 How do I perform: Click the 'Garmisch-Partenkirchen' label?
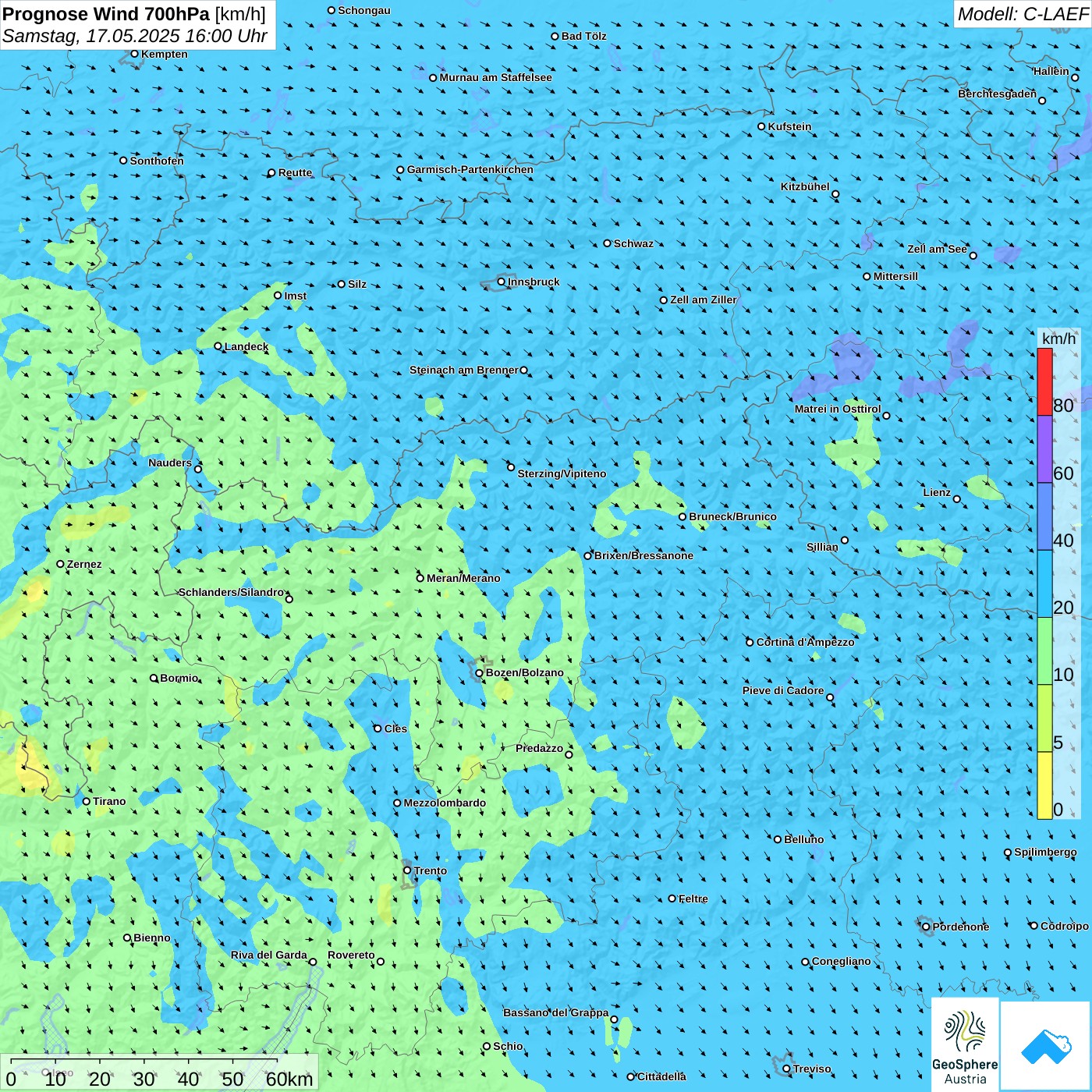470,169
